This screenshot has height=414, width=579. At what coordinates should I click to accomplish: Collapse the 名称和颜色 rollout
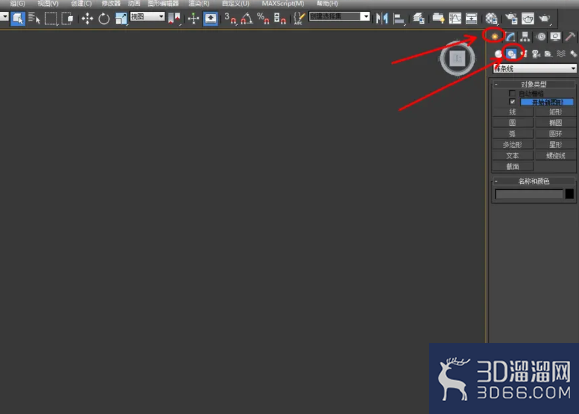[534, 181]
